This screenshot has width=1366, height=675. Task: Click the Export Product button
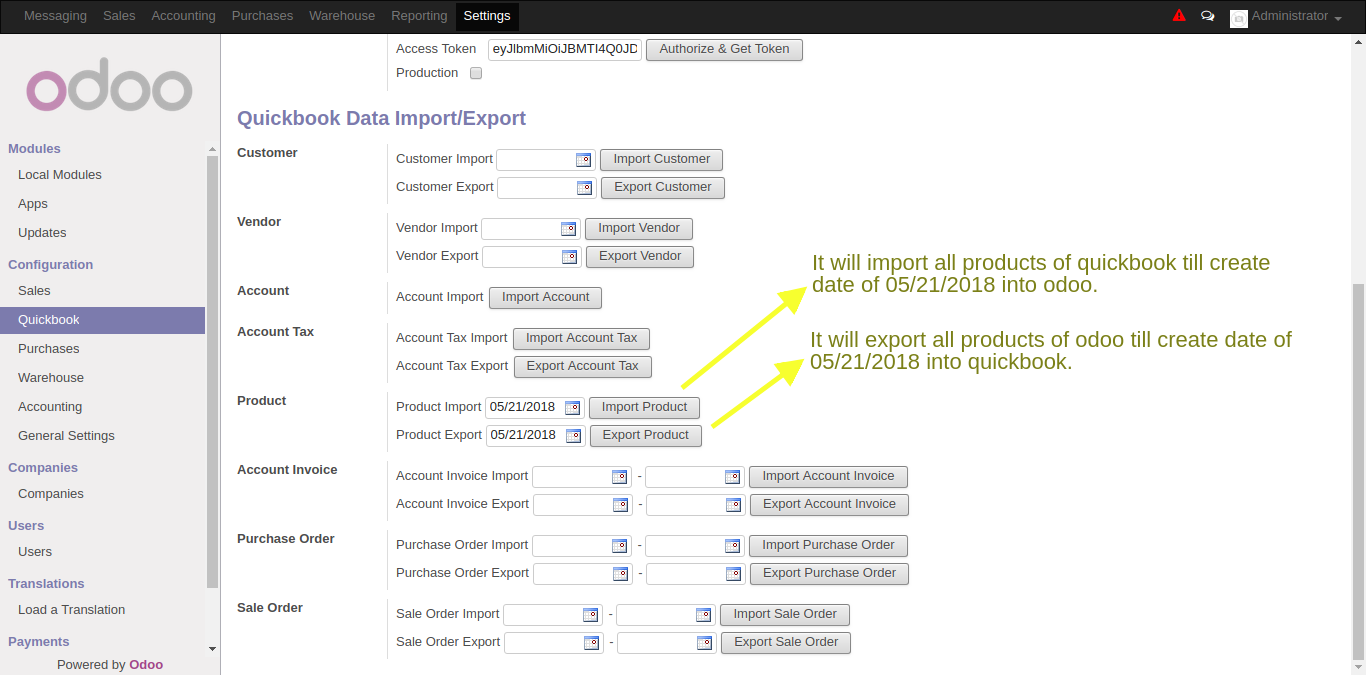645,435
